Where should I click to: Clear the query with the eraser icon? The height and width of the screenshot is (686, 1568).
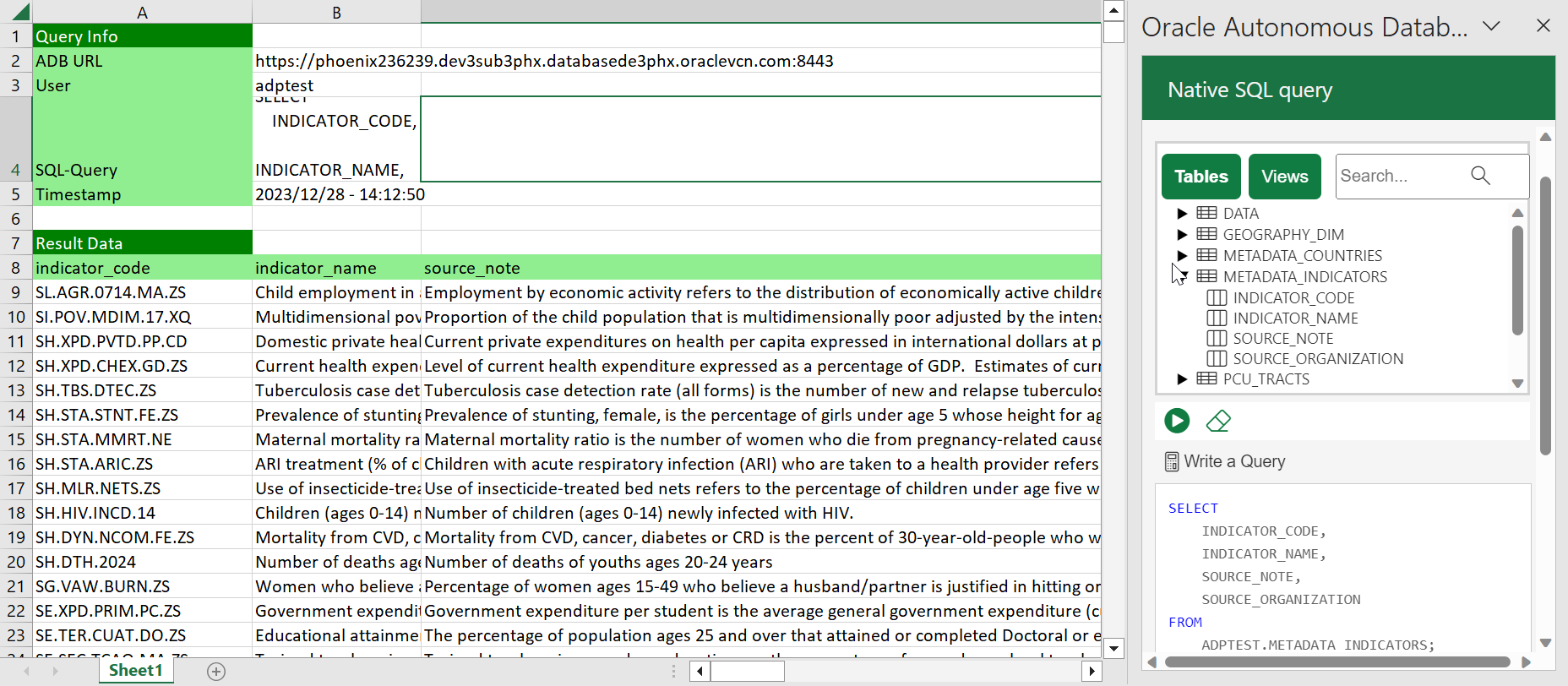(x=1218, y=420)
